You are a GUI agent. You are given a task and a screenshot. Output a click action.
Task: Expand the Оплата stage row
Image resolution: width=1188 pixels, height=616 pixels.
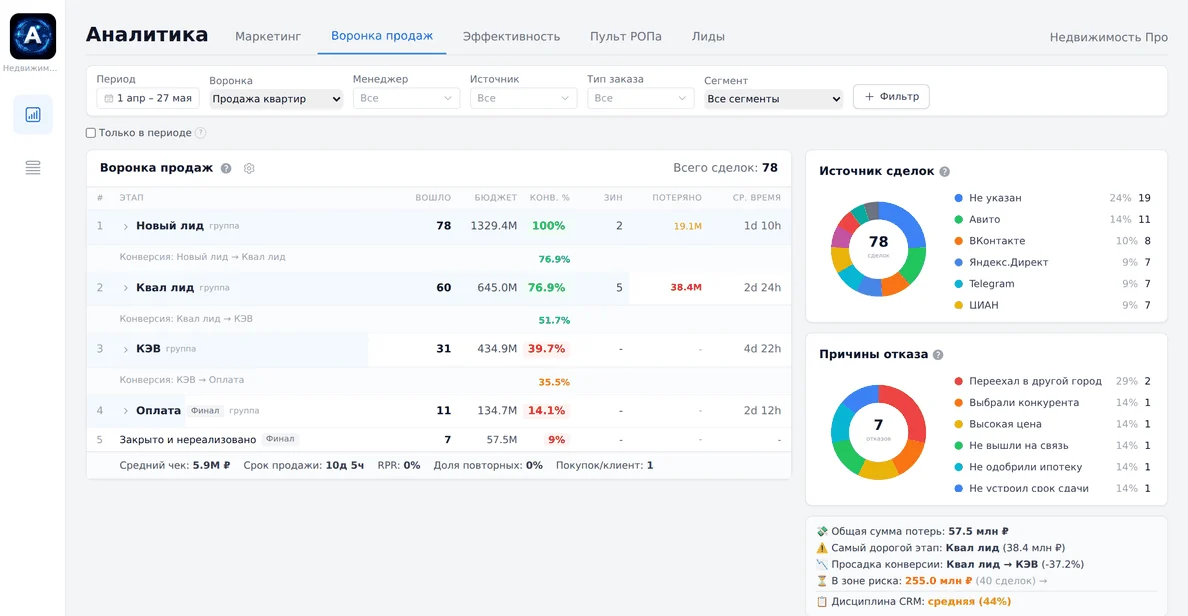coord(126,411)
